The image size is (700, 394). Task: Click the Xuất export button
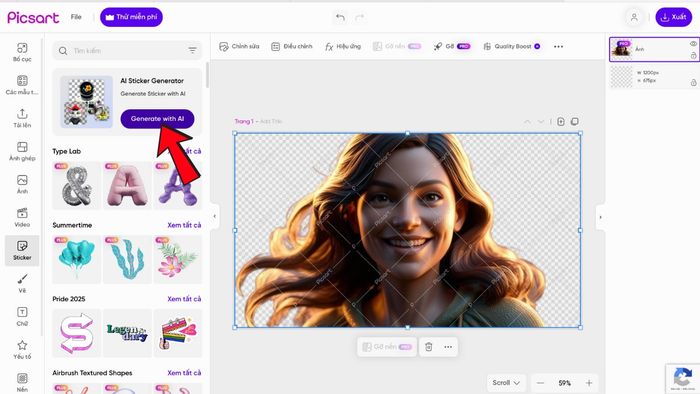[673, 17]
